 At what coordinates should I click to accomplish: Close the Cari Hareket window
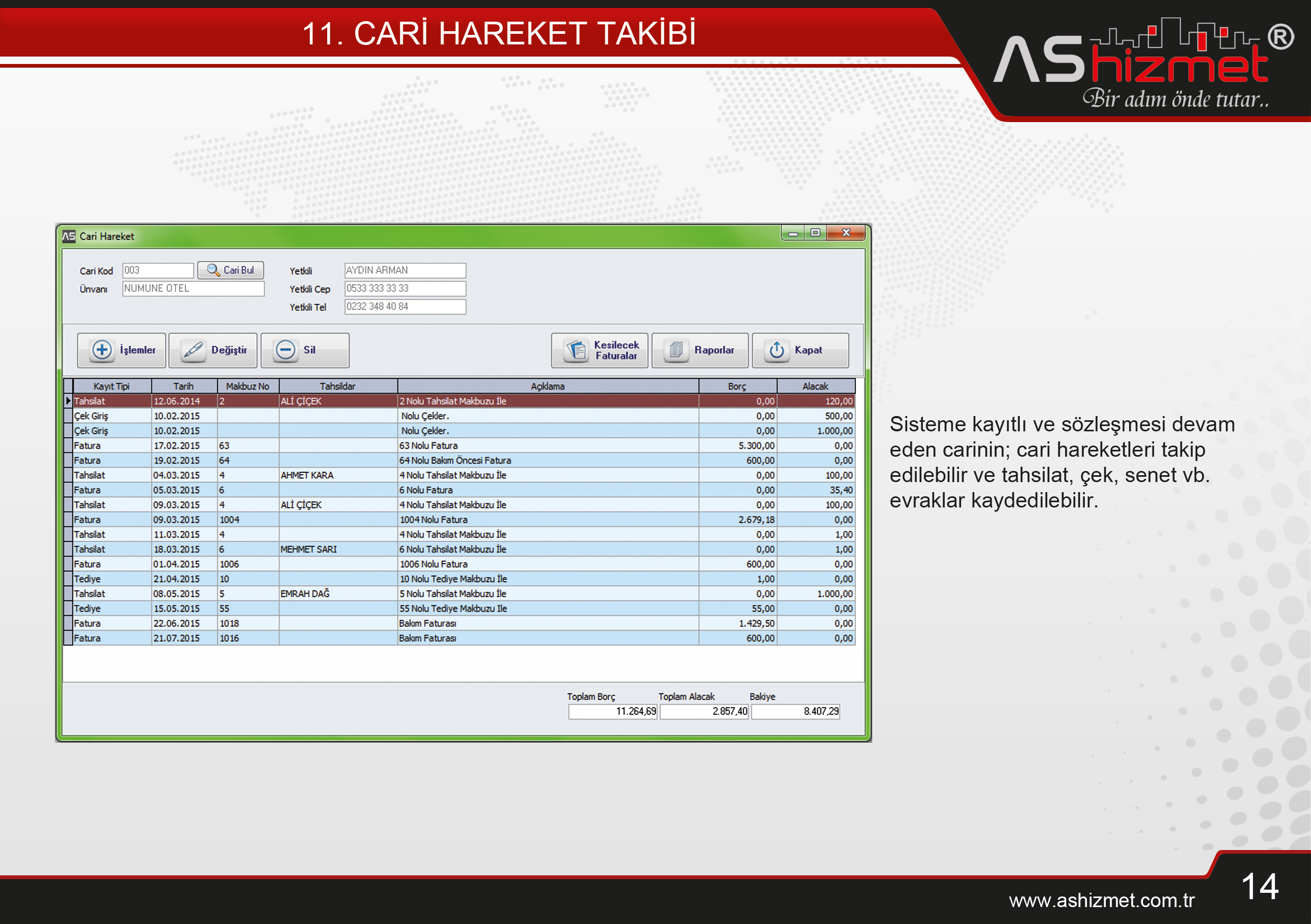[x=846, y=233]
